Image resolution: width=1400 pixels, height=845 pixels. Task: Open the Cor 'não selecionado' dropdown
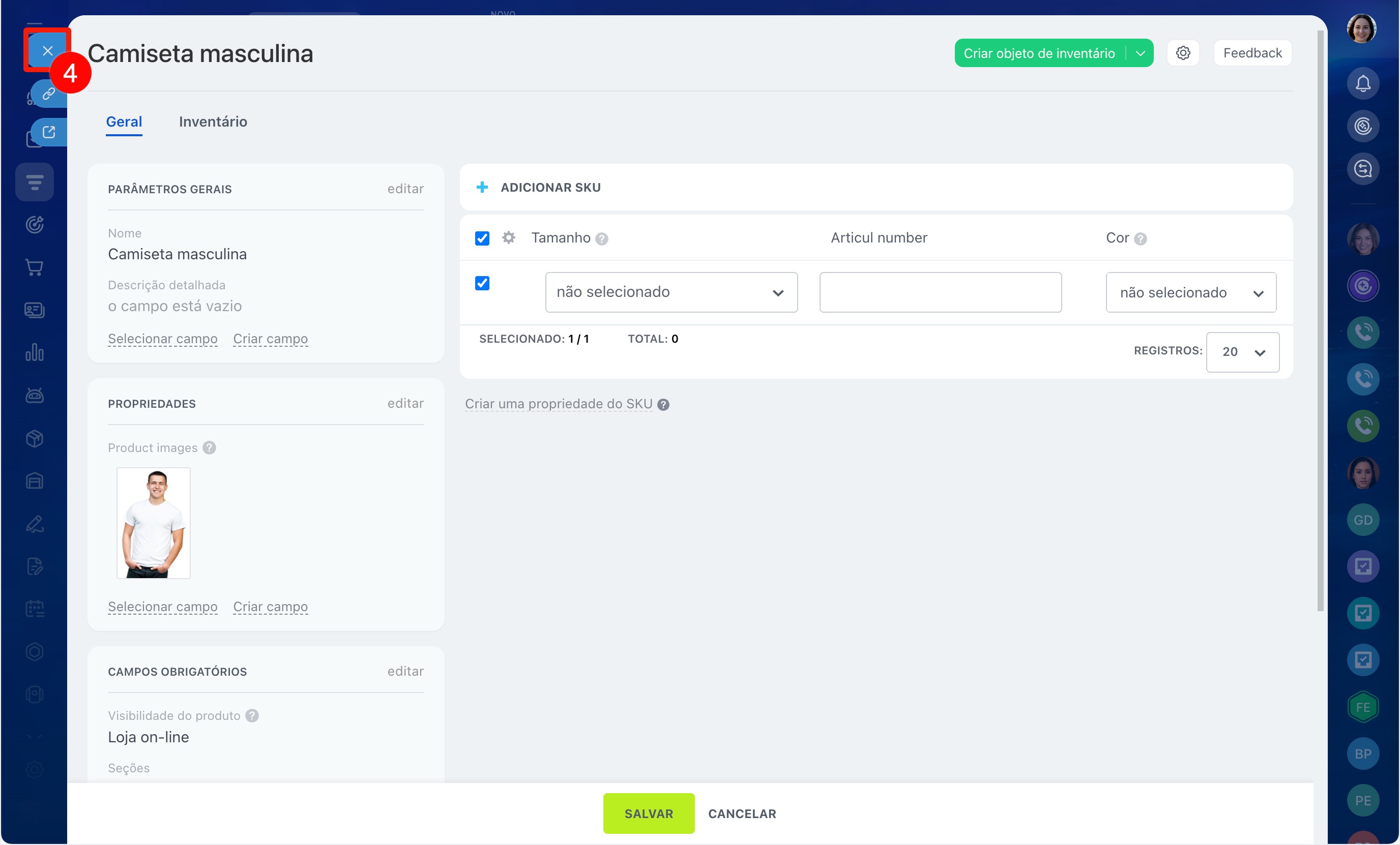click(x=1190, y=292)
